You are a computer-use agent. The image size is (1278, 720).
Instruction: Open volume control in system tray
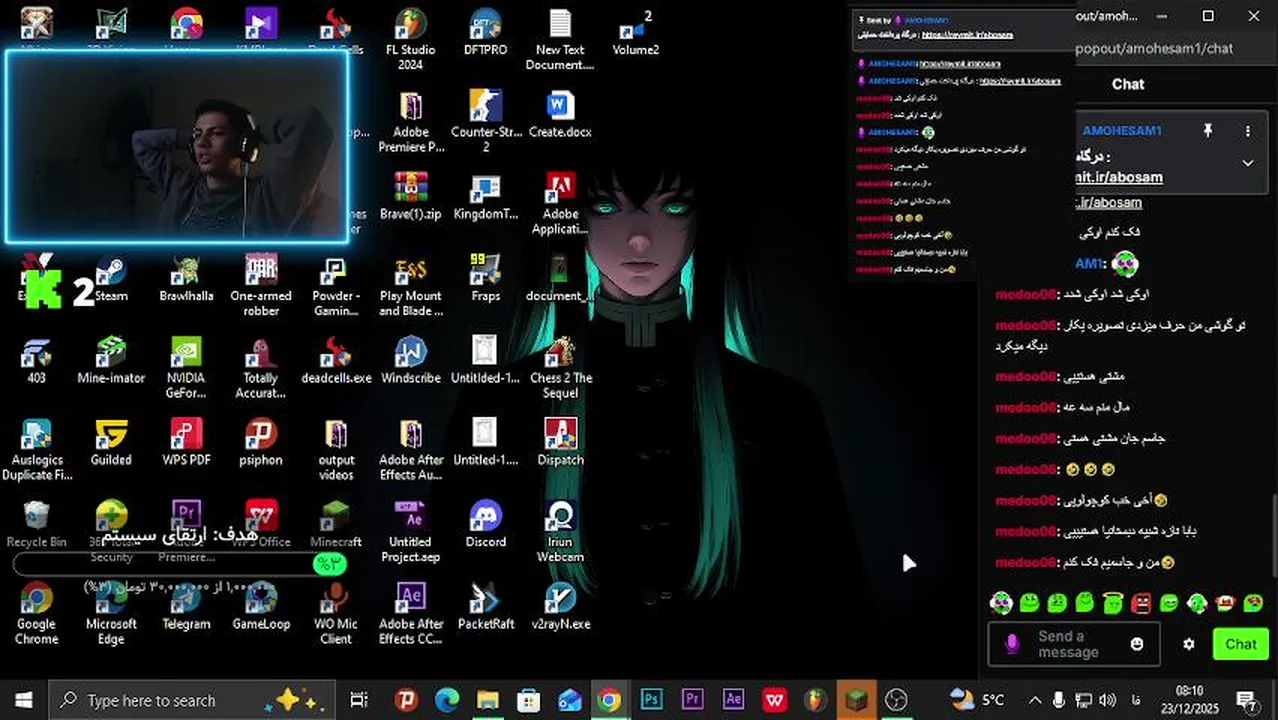click(x=1108, y=700)
